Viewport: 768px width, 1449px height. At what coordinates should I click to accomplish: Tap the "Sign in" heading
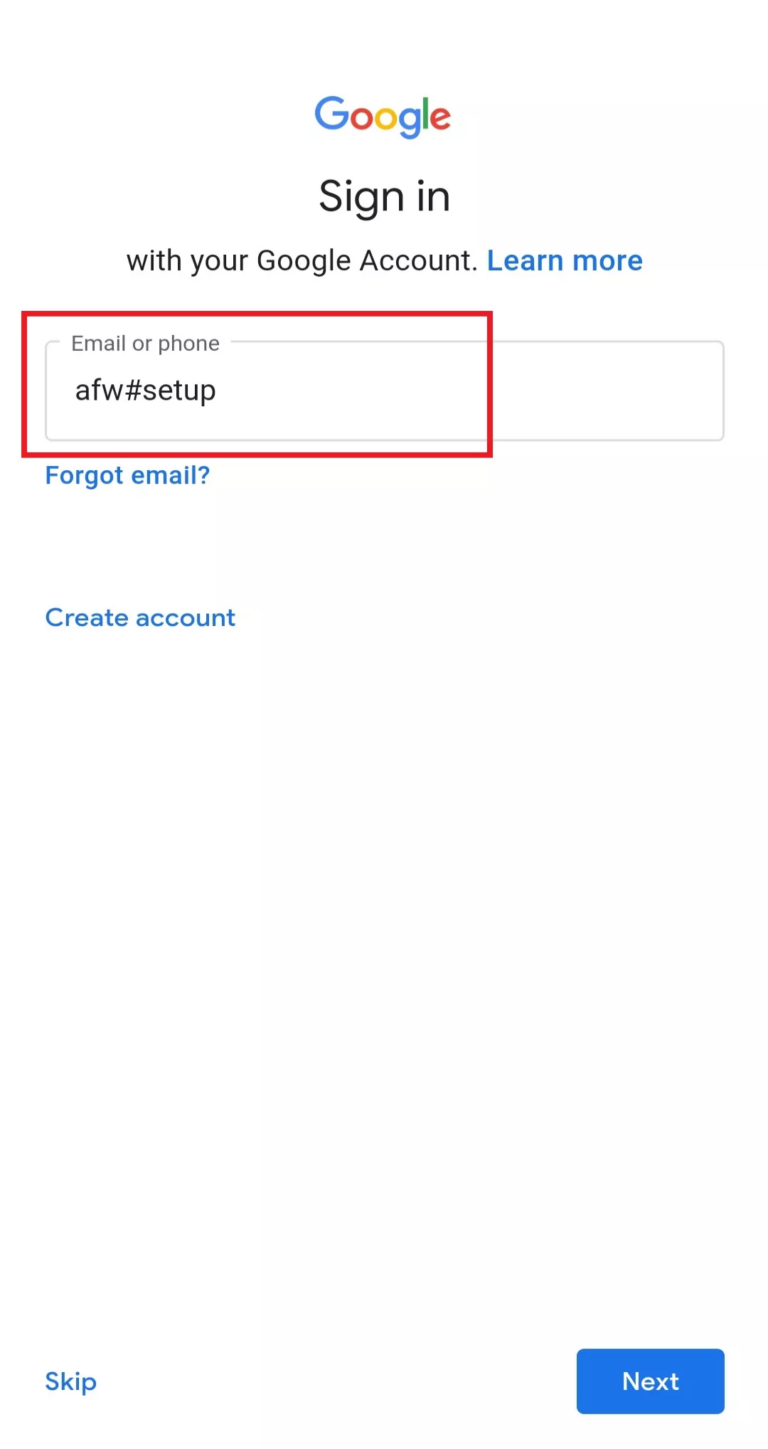383,196
